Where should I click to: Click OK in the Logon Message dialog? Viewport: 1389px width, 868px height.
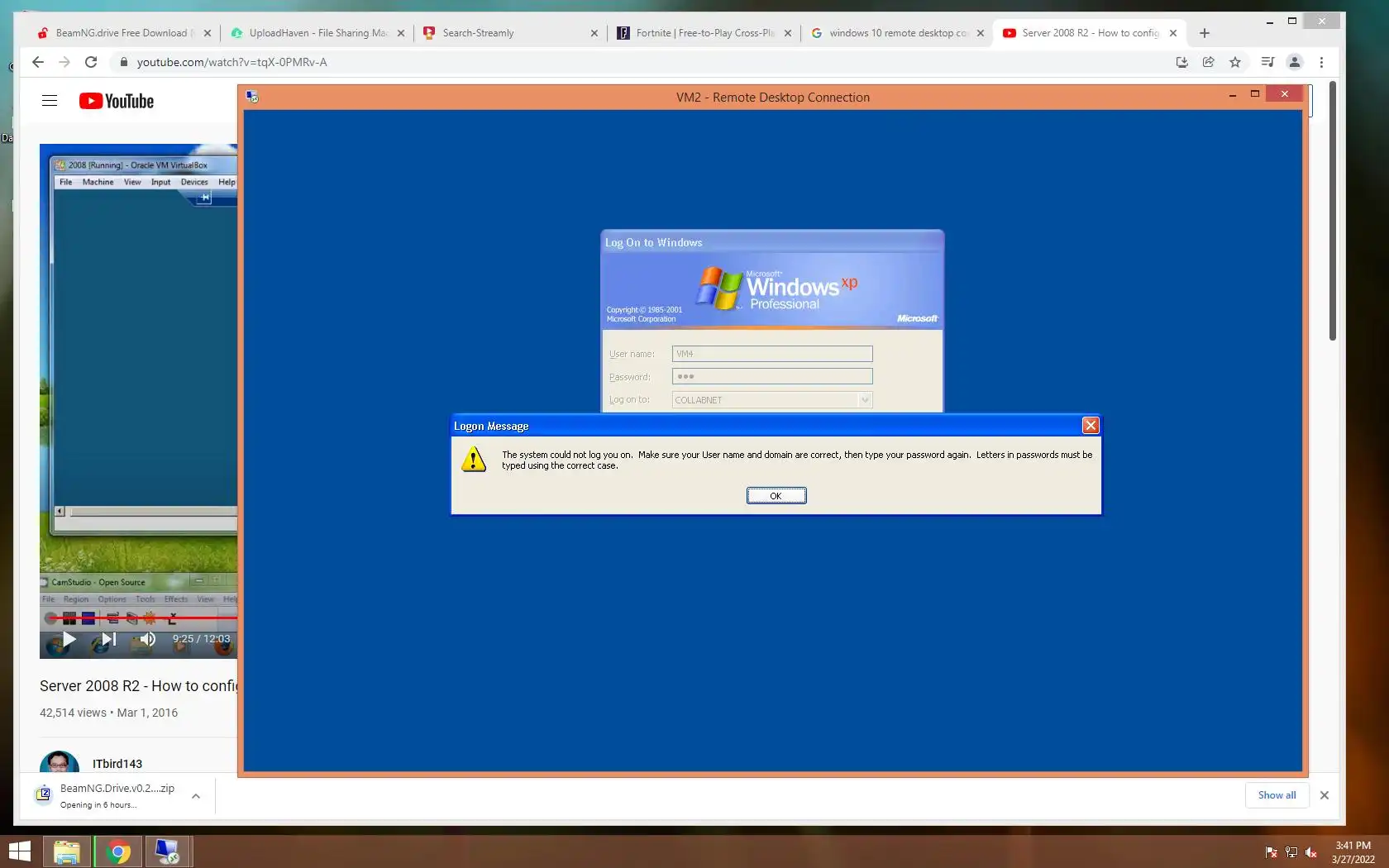click(776, 496)
